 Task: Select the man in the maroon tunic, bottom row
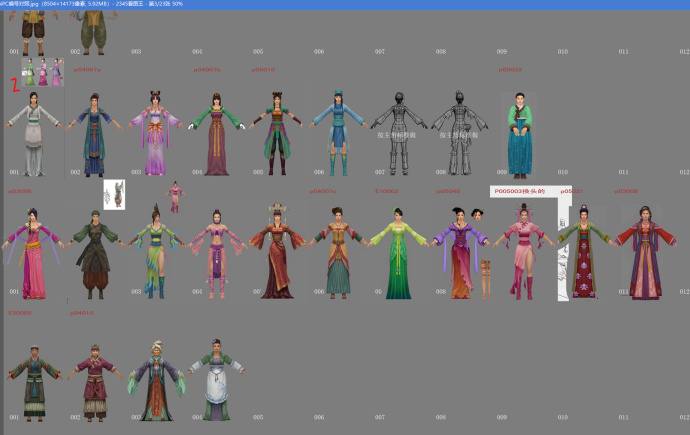[94, 381]
